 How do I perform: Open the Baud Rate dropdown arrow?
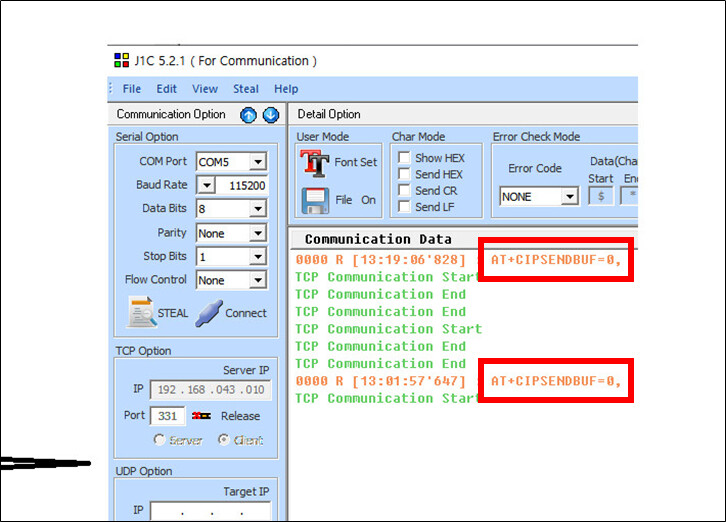pyautogui.click(x=207, y=185)
